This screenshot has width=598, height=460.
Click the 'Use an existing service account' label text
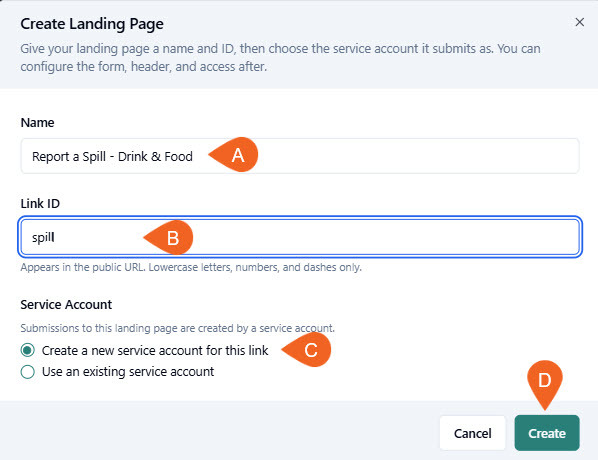pyautogui.click(x=128, y=372)
